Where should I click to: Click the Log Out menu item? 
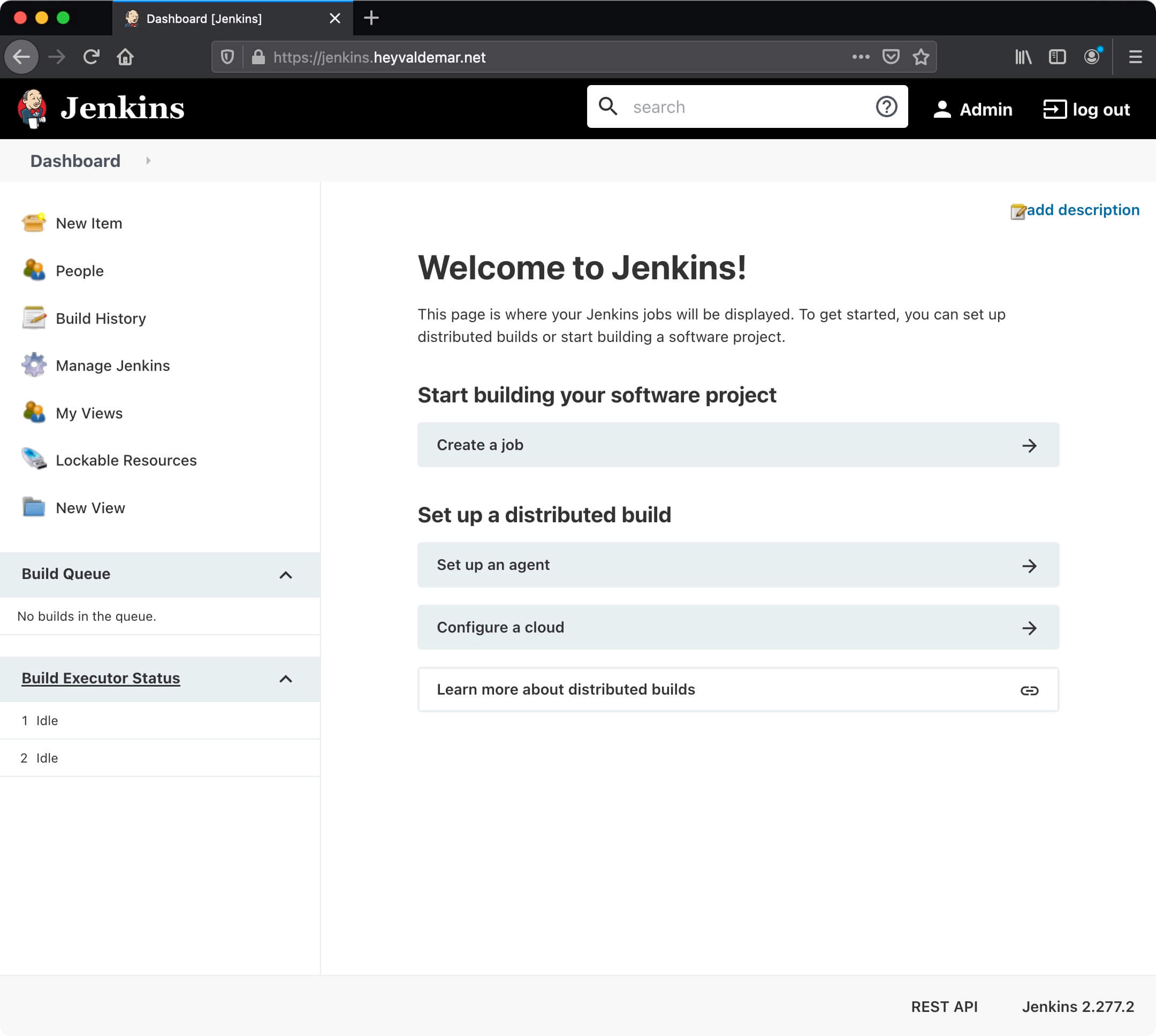[x=1085, y=108]
